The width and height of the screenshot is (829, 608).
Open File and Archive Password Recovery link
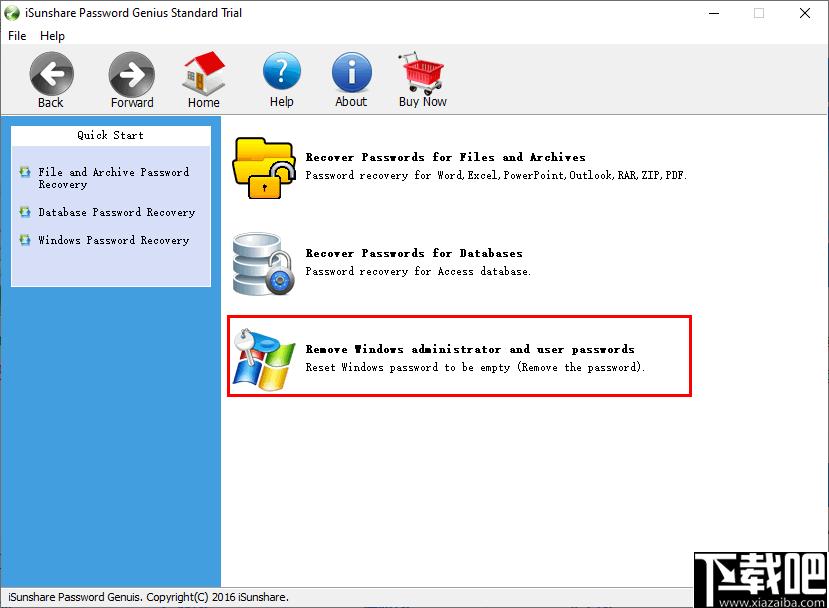(114, 178)
